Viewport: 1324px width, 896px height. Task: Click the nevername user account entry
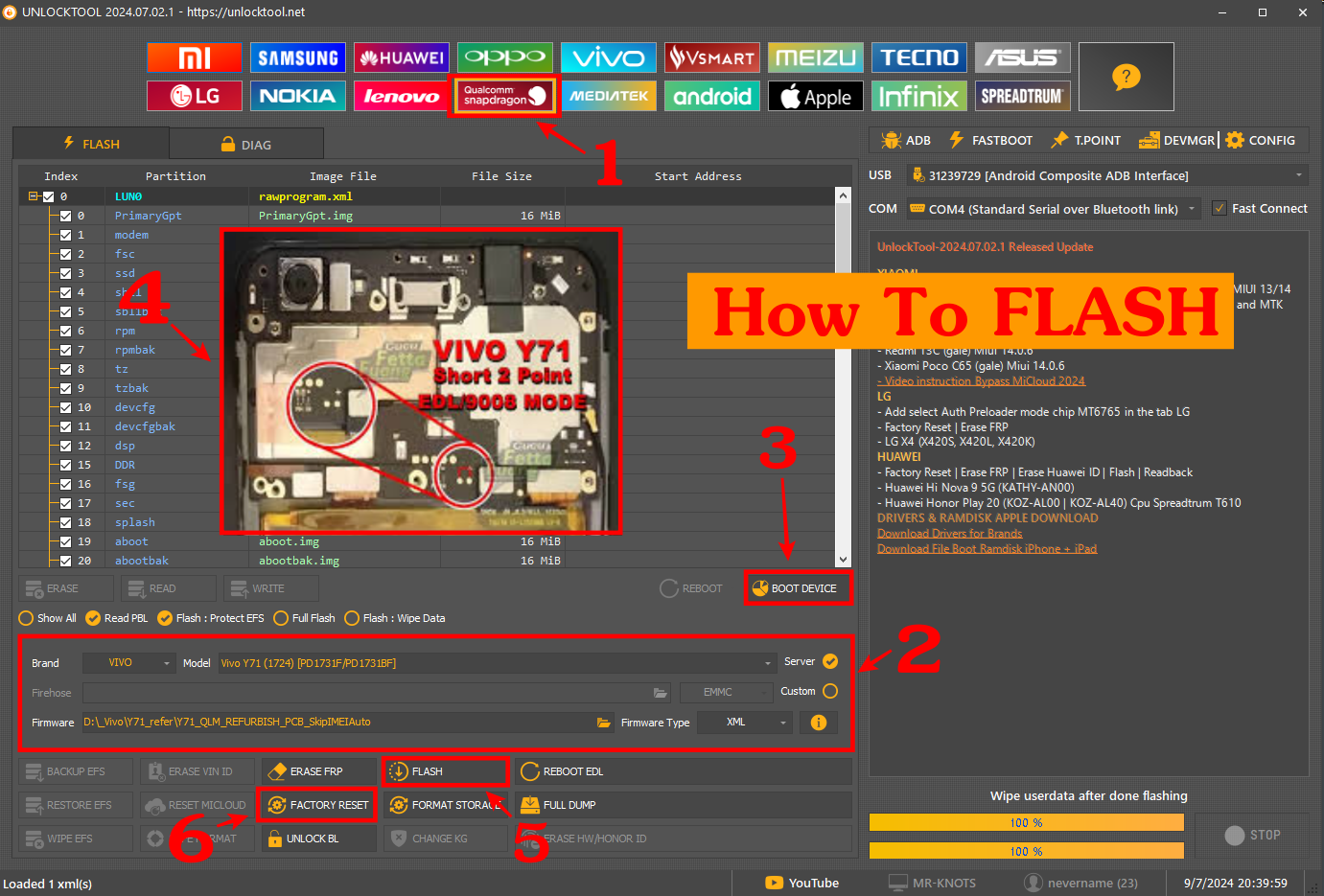click(1080, 883)
